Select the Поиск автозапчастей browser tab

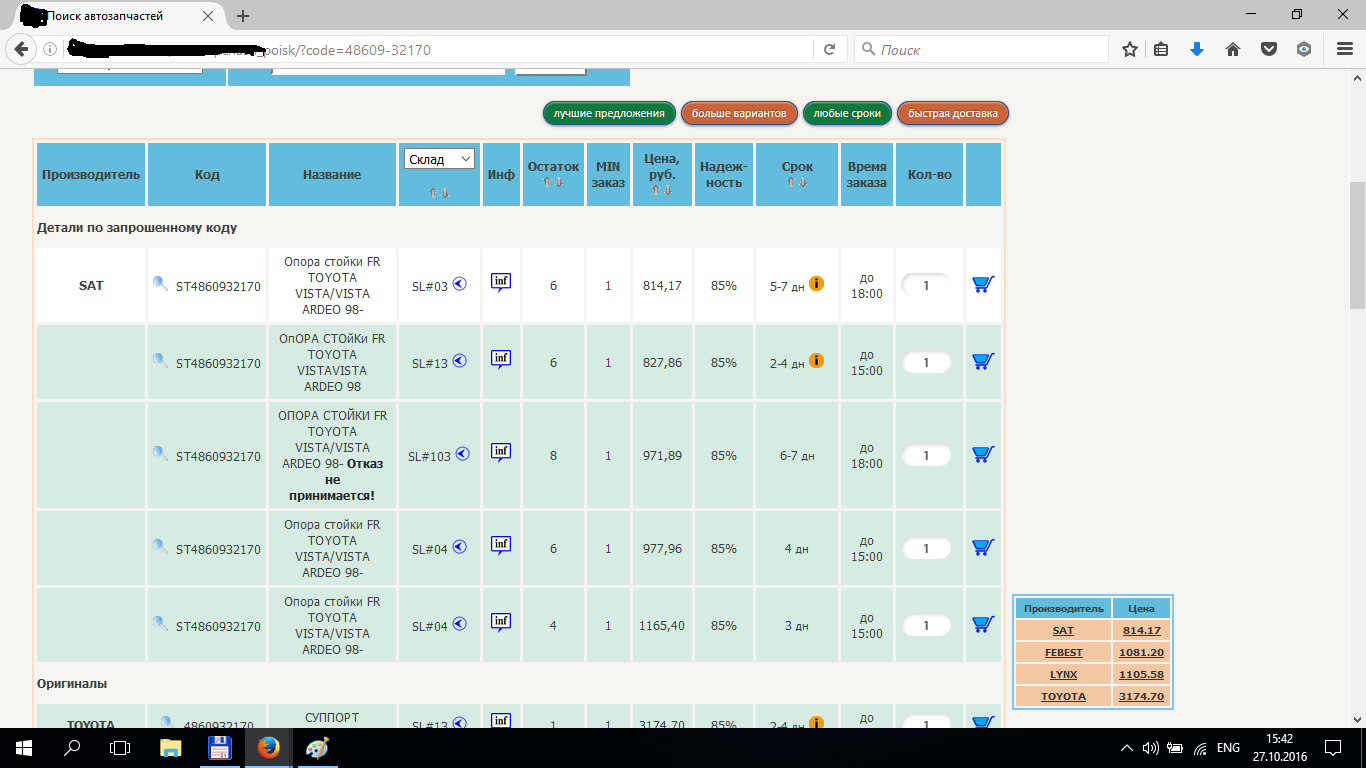[x=120, y=16]
